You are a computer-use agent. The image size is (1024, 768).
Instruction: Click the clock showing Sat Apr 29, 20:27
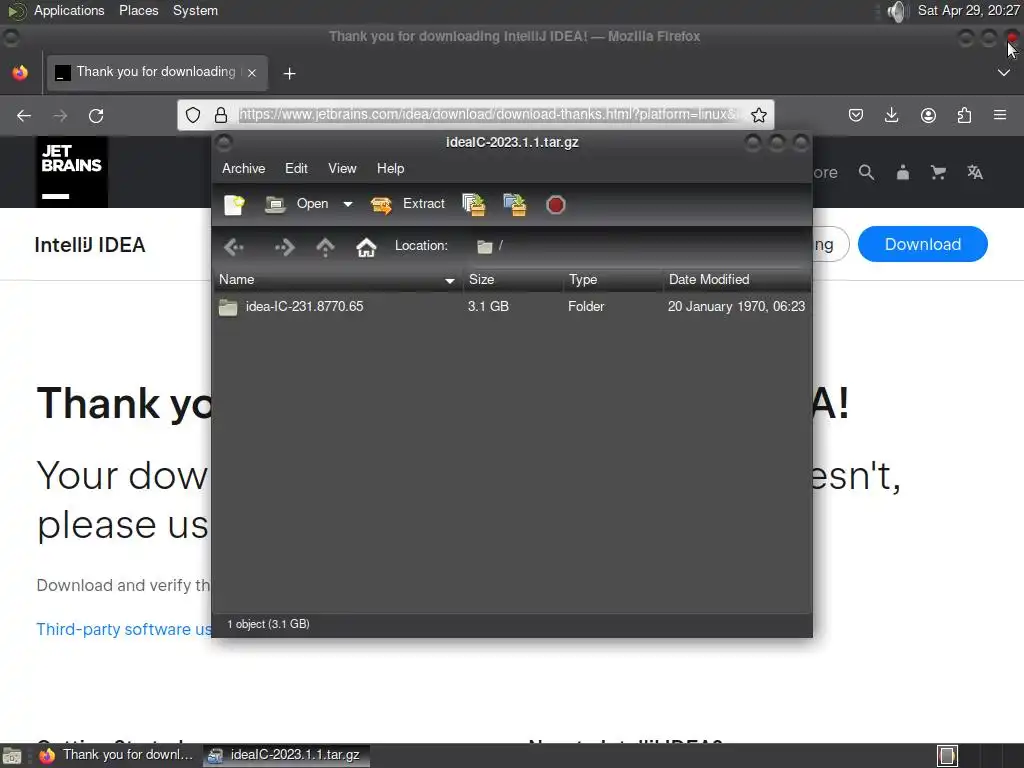click(x=968, y=10)
